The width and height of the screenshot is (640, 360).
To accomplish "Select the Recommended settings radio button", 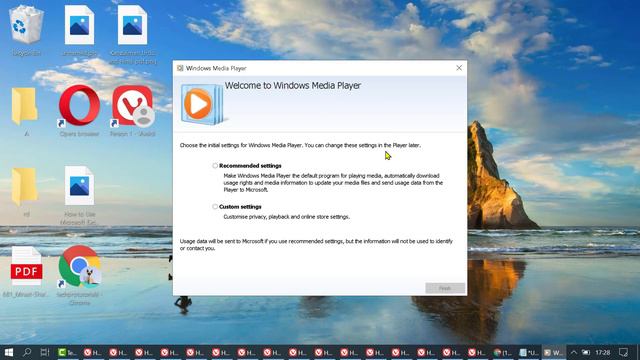I will (x=215, y=166).
